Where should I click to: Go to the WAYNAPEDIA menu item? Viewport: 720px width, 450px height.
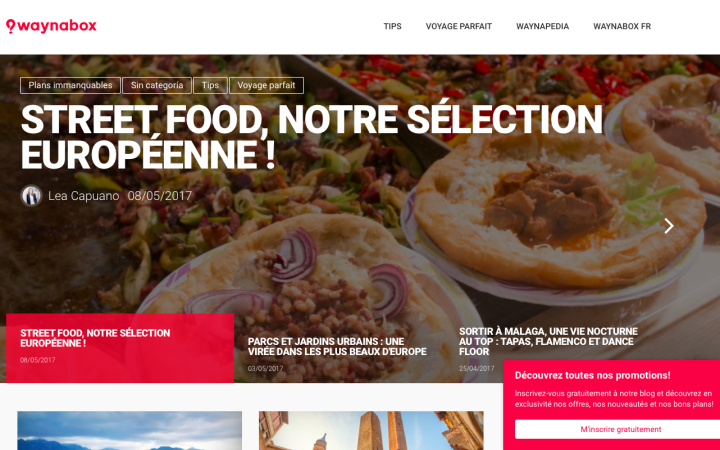tap(542, 27)
